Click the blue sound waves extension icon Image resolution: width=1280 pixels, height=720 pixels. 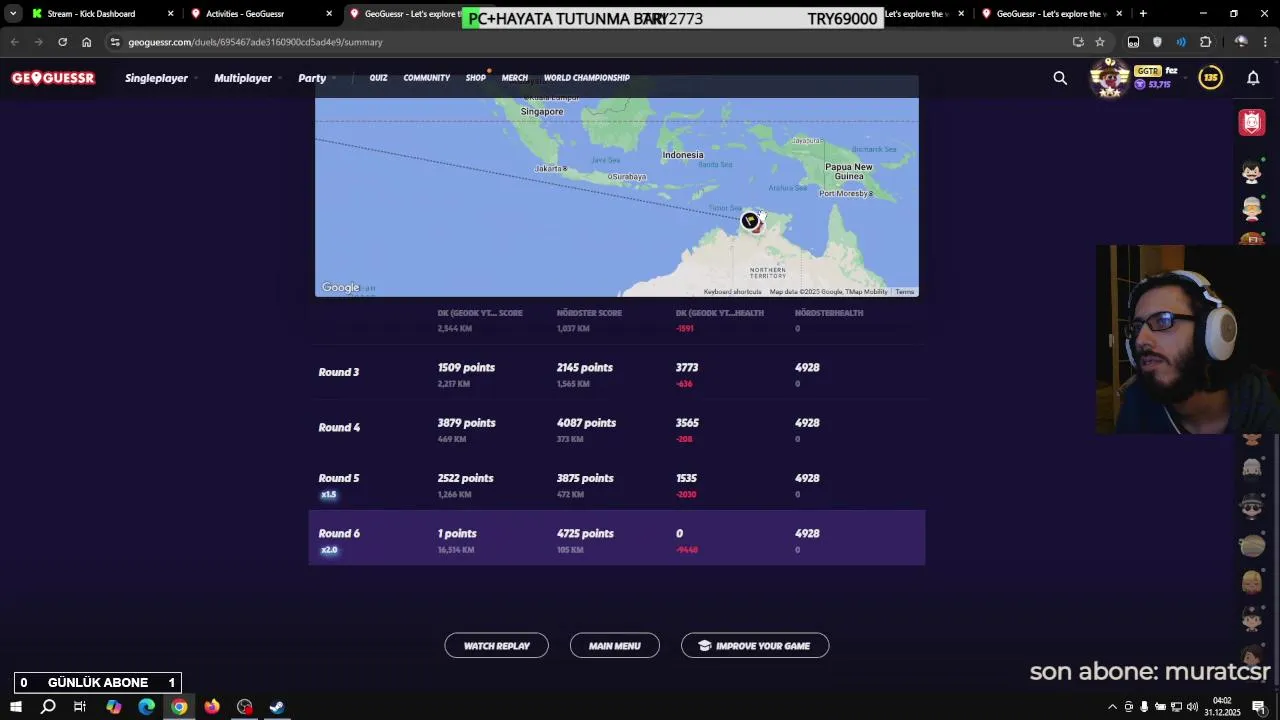click(1181, 42)
